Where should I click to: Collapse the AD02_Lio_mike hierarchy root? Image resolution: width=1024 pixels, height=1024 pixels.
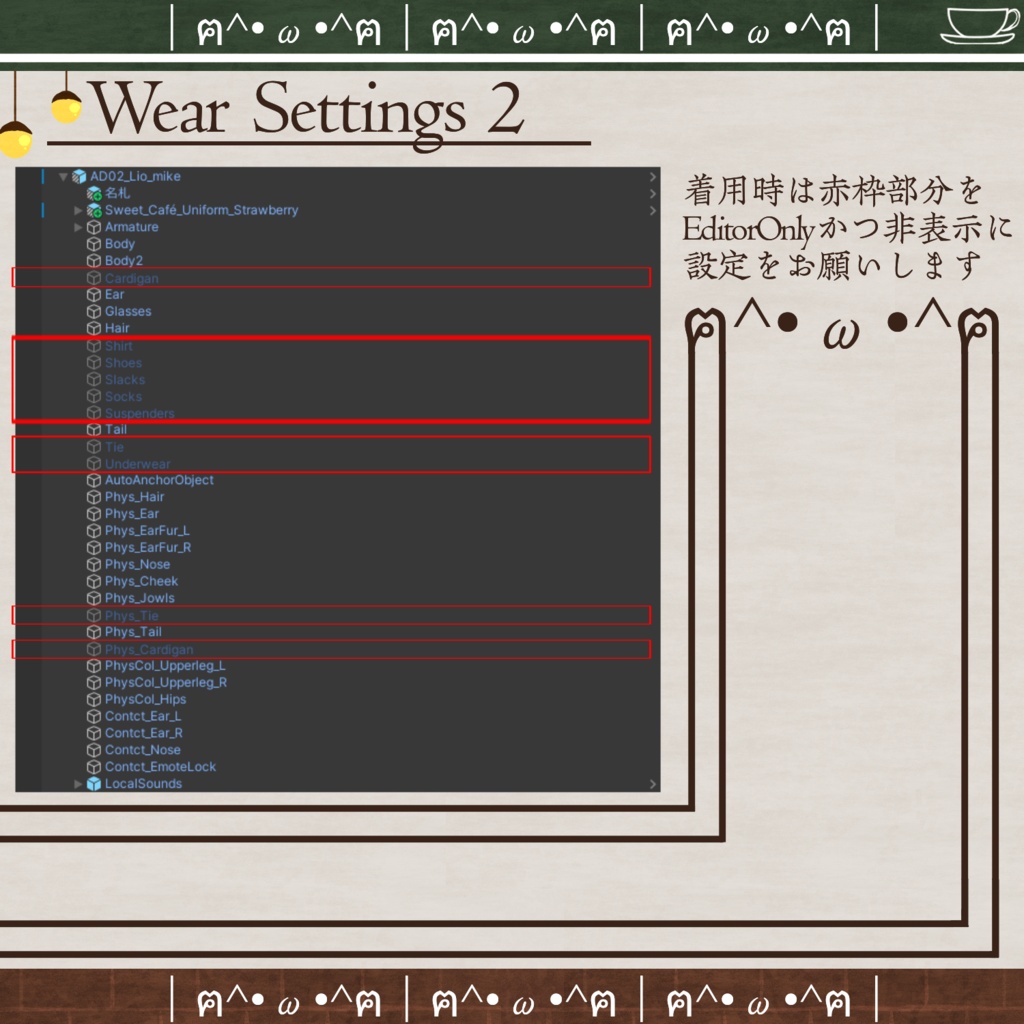coord(63,176)
